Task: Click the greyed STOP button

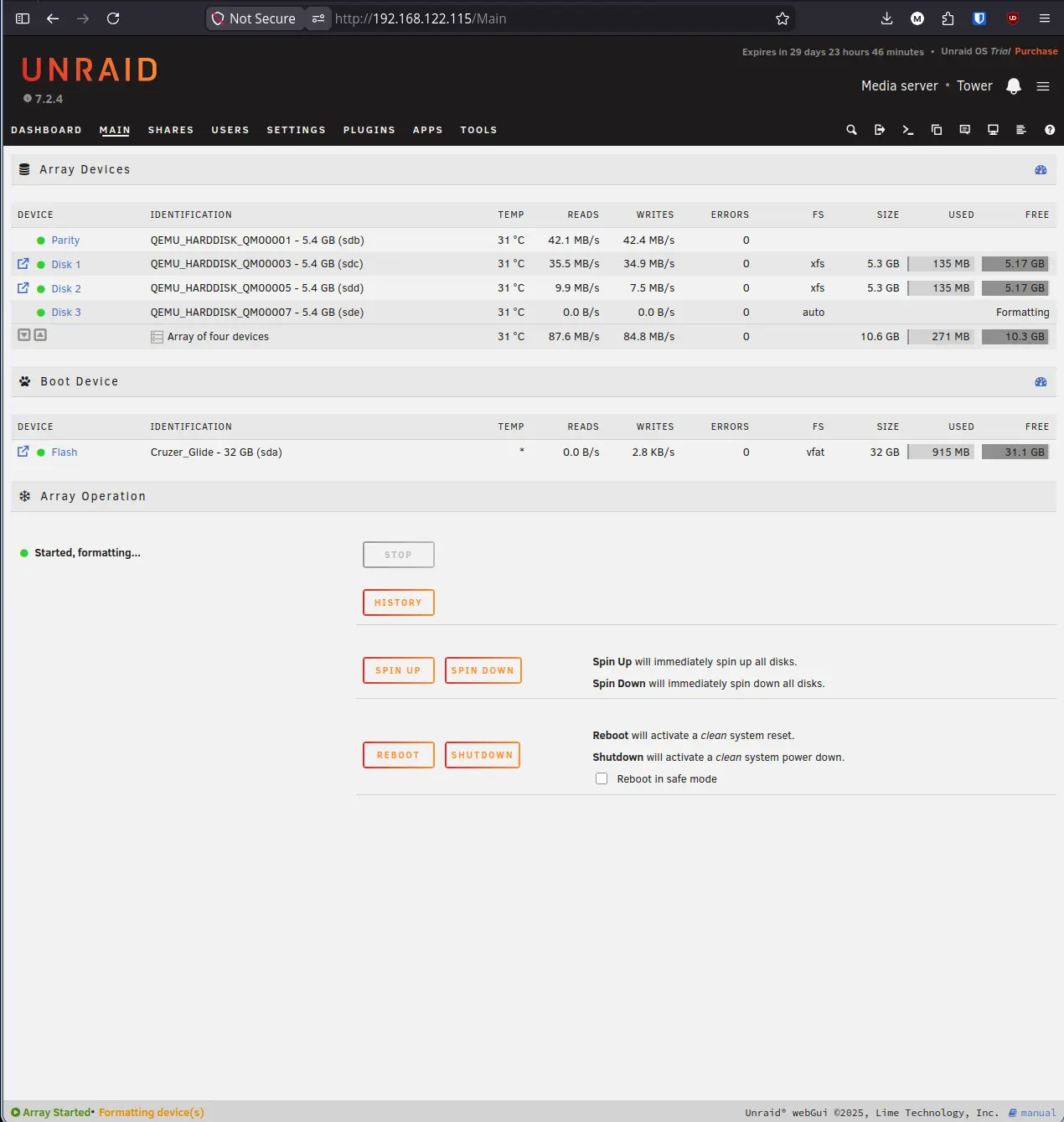Action: 399,555
